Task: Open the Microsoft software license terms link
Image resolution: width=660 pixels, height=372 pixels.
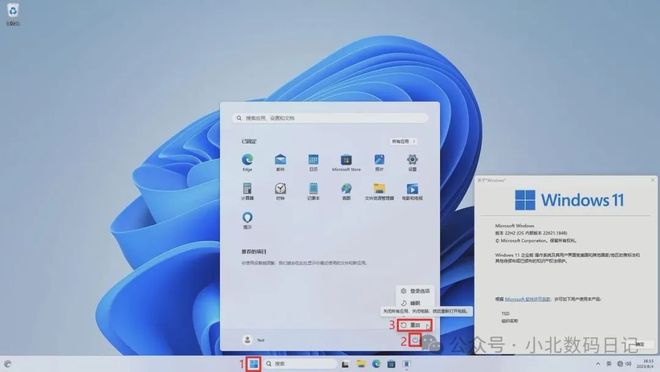Action: pos(527,299)
